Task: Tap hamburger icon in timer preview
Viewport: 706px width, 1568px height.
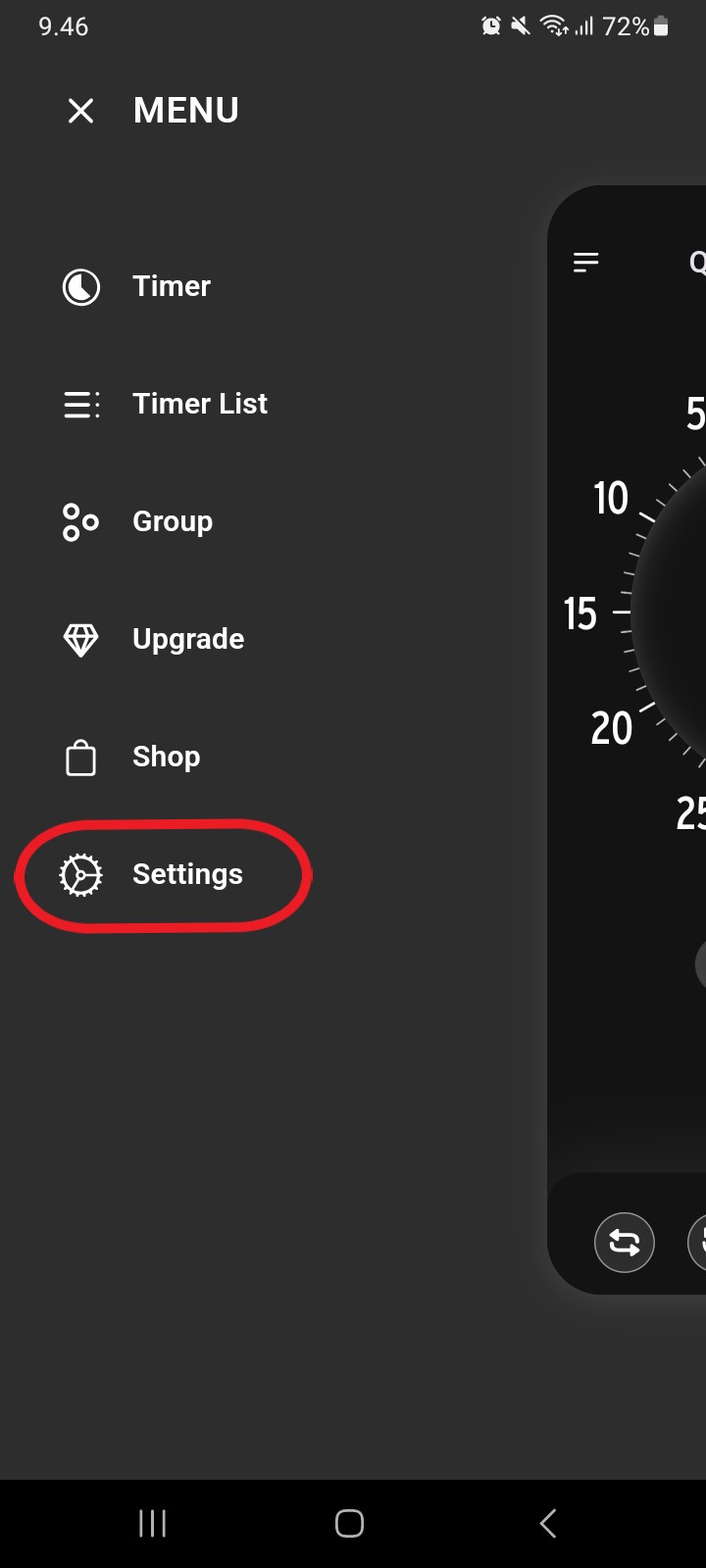Action: tap(586, 262)
